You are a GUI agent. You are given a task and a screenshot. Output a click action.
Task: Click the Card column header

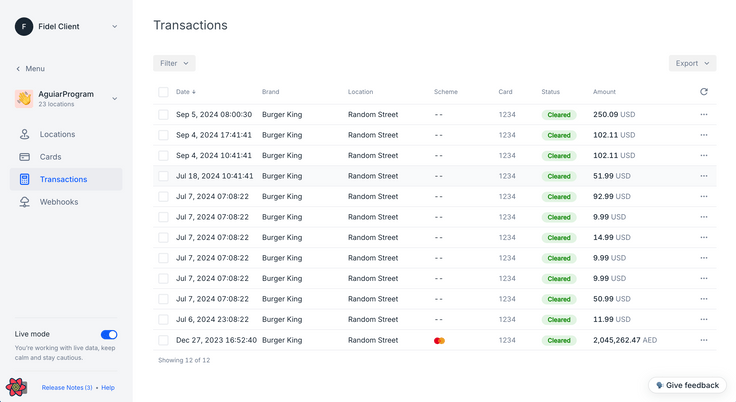[505, 92]
